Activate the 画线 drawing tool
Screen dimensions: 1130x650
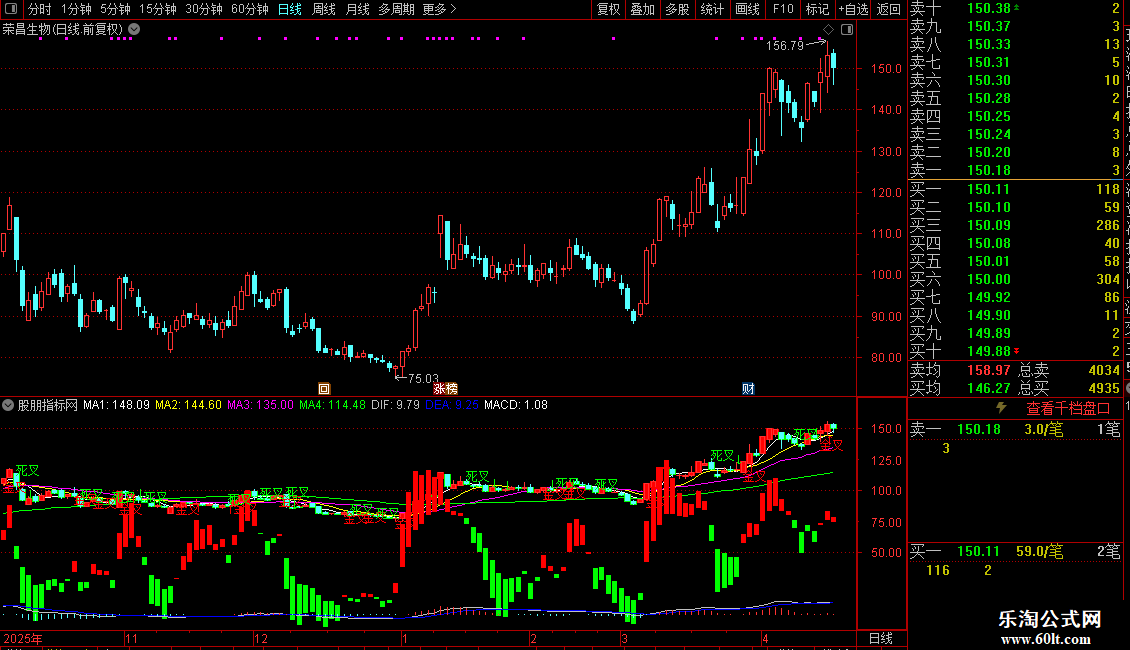pos(747,9)
